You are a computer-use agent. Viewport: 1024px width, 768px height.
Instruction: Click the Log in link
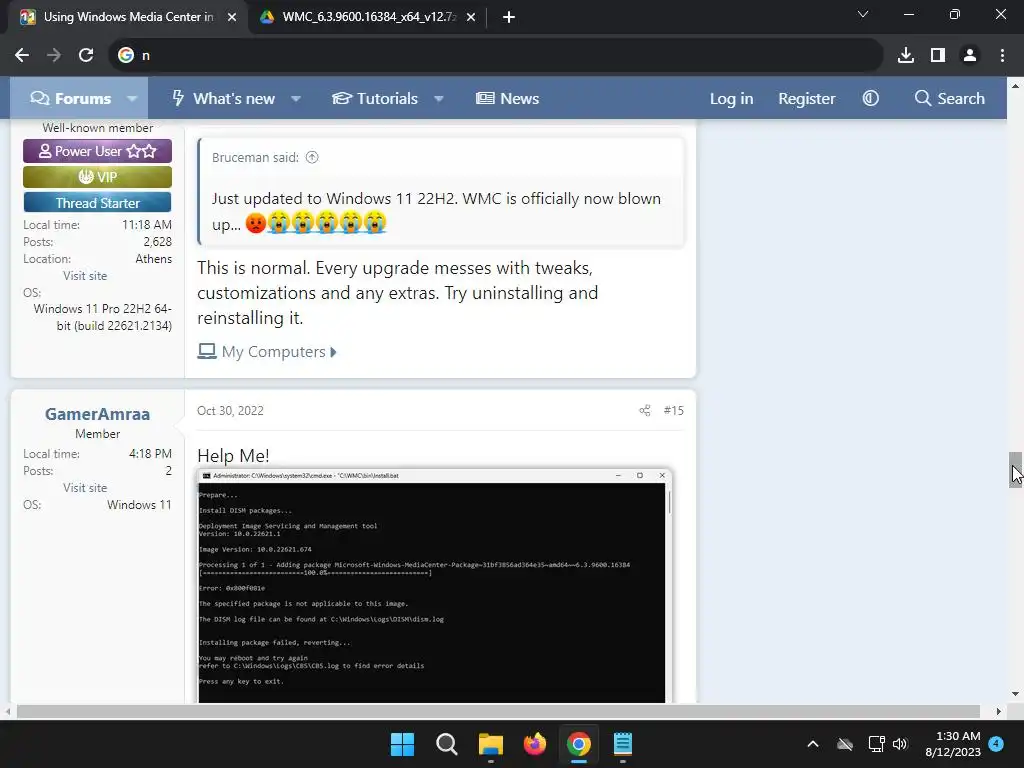click(731, 99)
